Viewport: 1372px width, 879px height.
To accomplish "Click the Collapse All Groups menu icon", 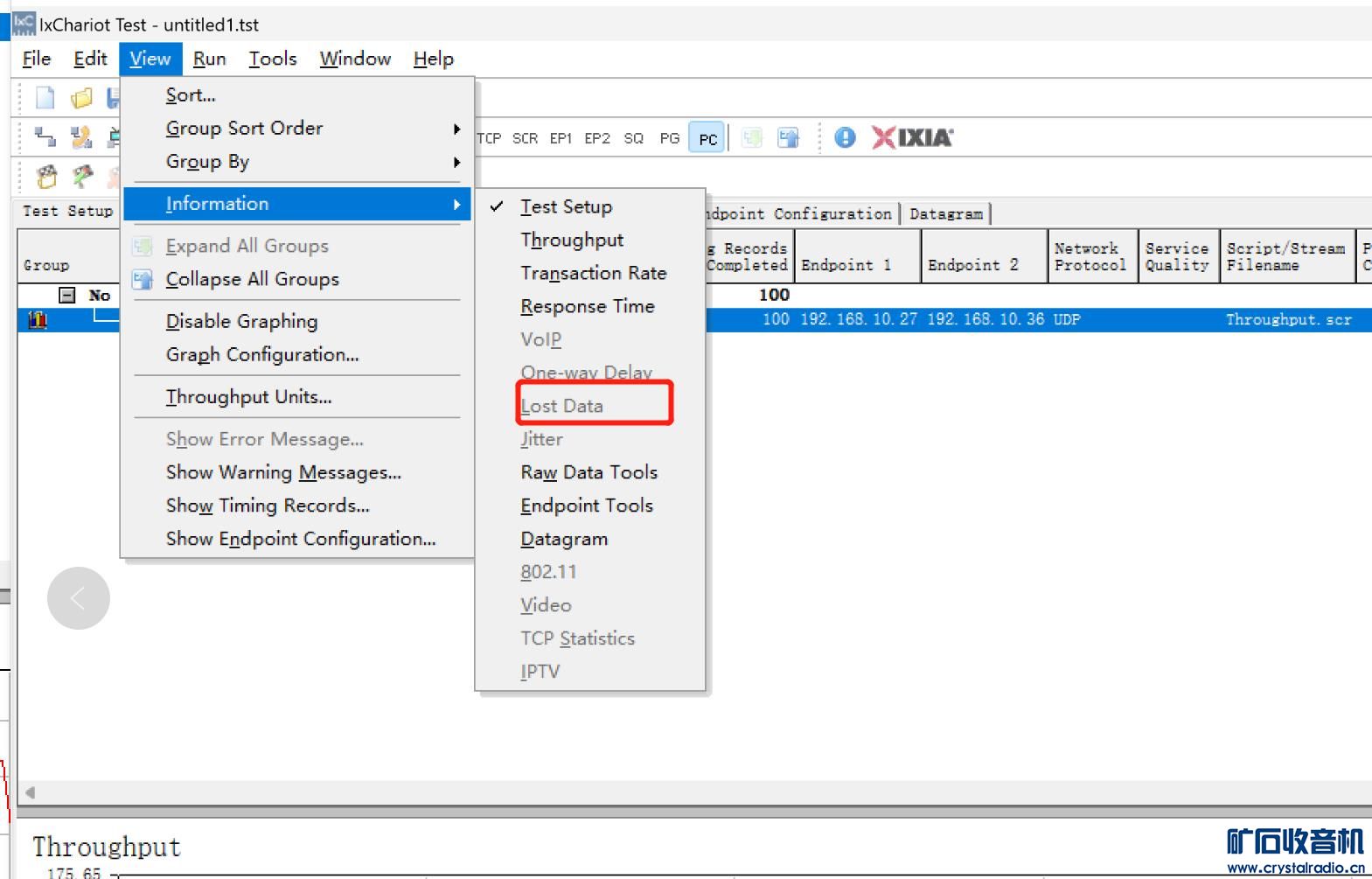I will pos(142,280).
